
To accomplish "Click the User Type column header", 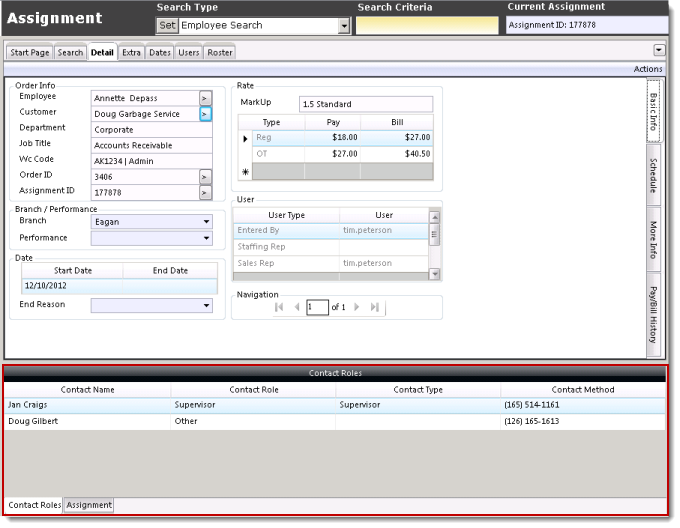I will pyautogui.click(x=286, y=215).
